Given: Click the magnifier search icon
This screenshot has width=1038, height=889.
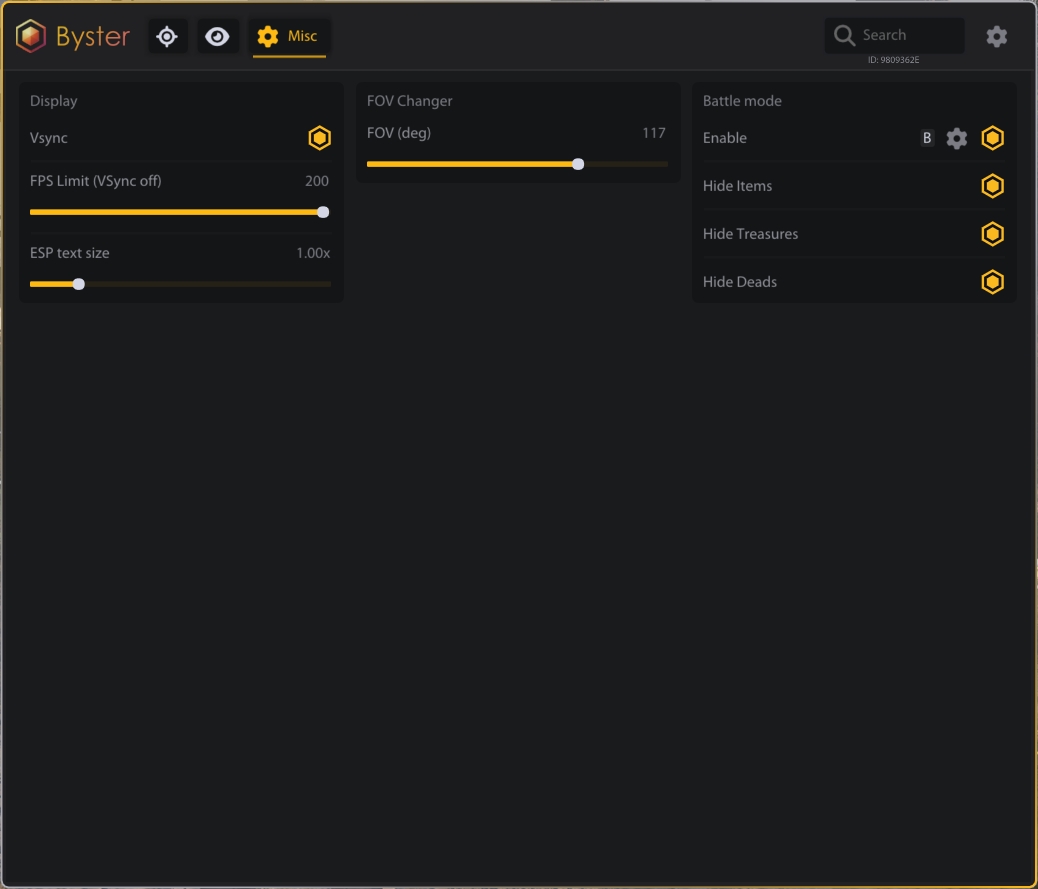Looking at the screenshot, I should point(844,35).
